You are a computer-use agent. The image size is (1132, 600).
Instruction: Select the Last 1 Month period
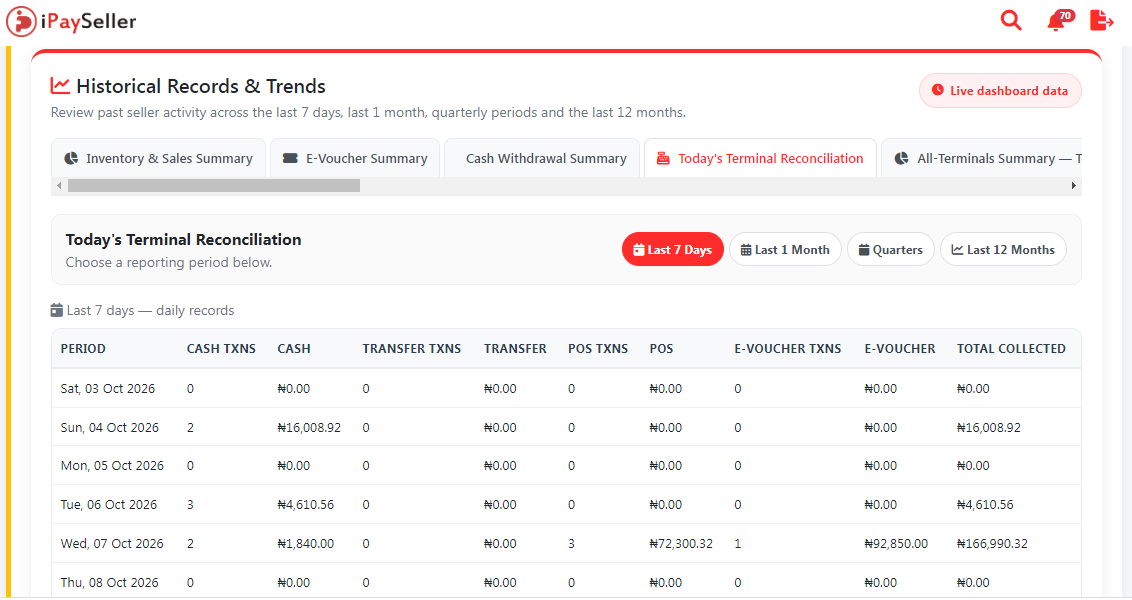pos(785,249)
